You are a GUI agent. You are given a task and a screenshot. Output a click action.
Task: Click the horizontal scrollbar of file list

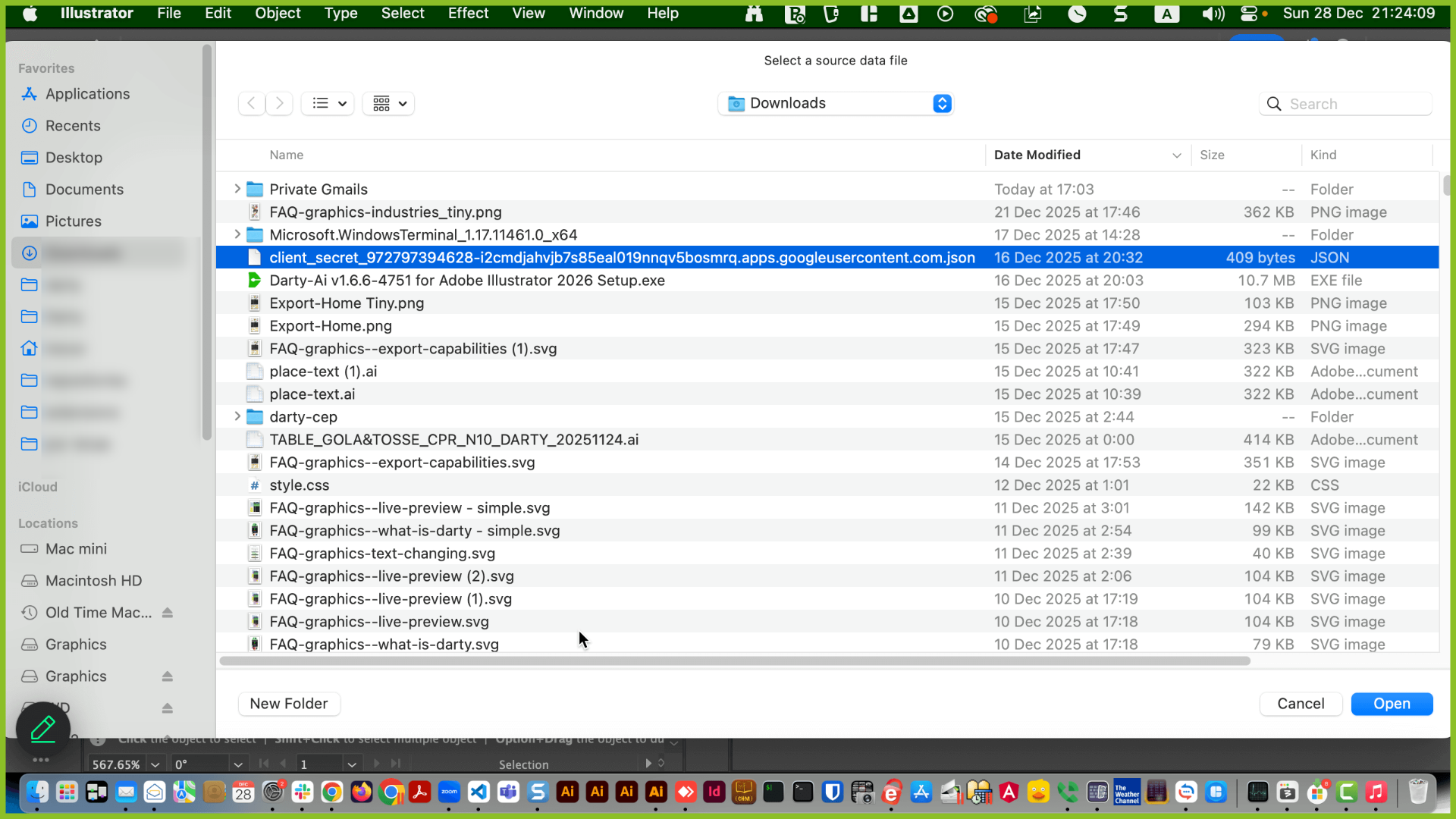[x=734, y=661]
